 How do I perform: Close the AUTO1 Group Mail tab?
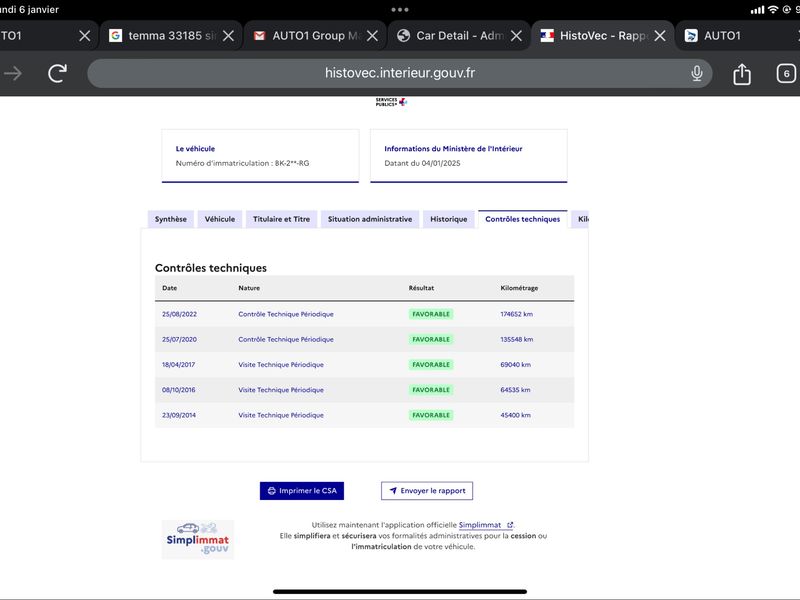(x=372, y=36)
